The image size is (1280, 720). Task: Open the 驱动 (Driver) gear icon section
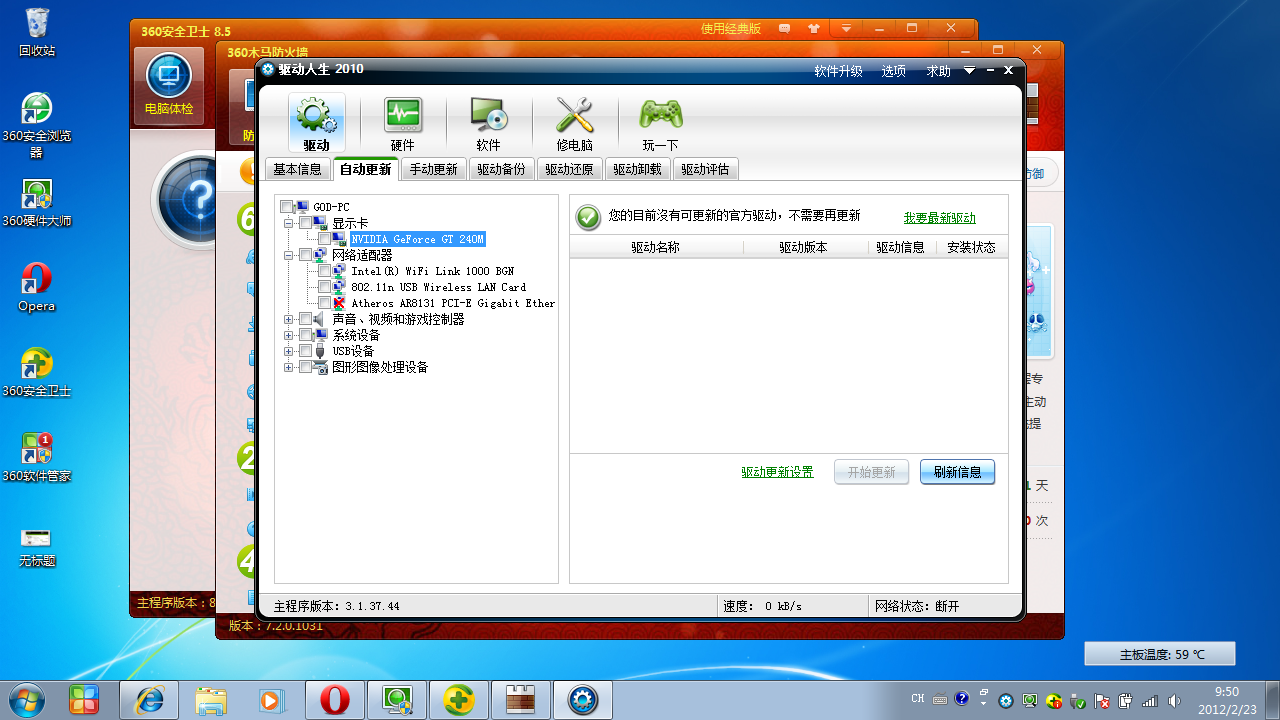(316, 123)
